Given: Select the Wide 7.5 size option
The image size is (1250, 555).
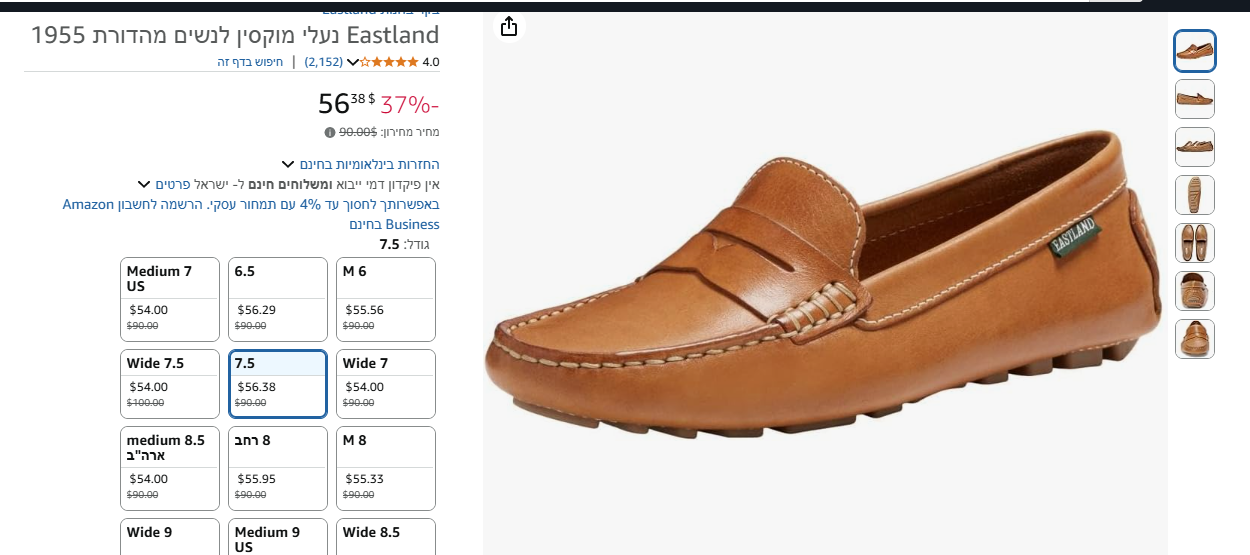Looking at the screenshot, I should [170, 383].
